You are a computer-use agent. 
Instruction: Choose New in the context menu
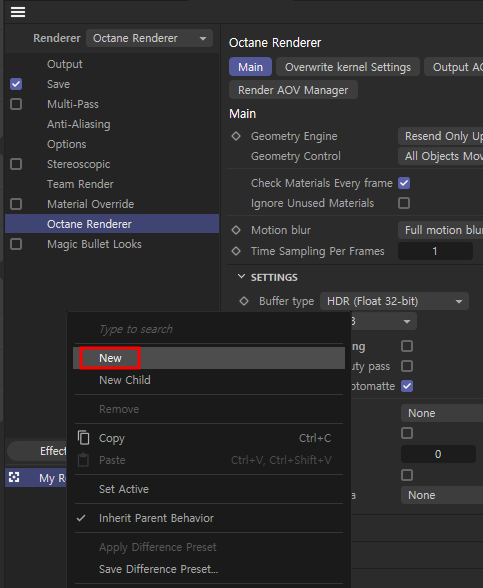pyautogui.click(x=209, y=358)
